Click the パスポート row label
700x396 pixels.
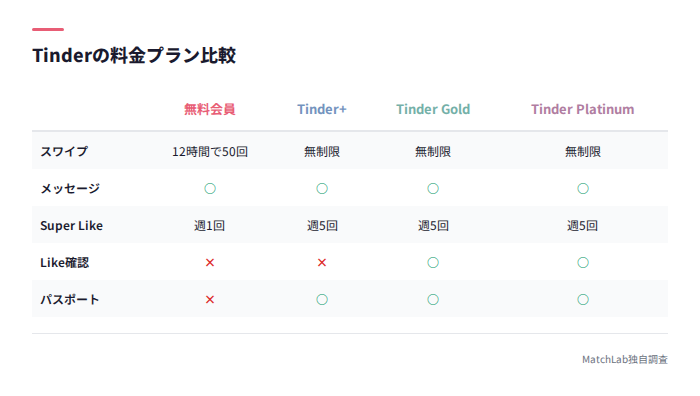tap(70, 300)
